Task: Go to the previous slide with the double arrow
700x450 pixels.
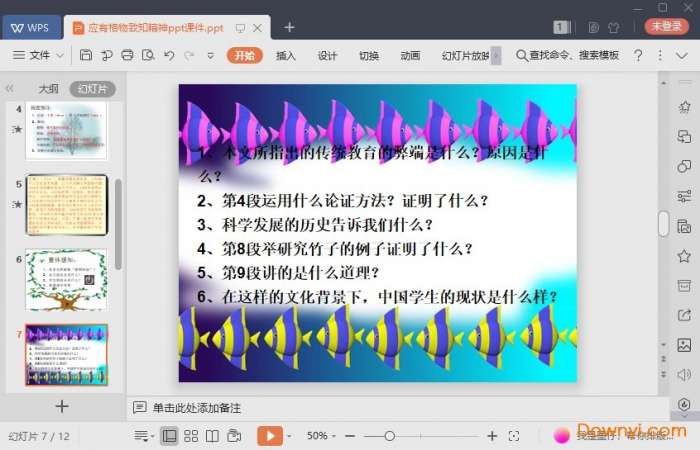Action: [663, 359]
